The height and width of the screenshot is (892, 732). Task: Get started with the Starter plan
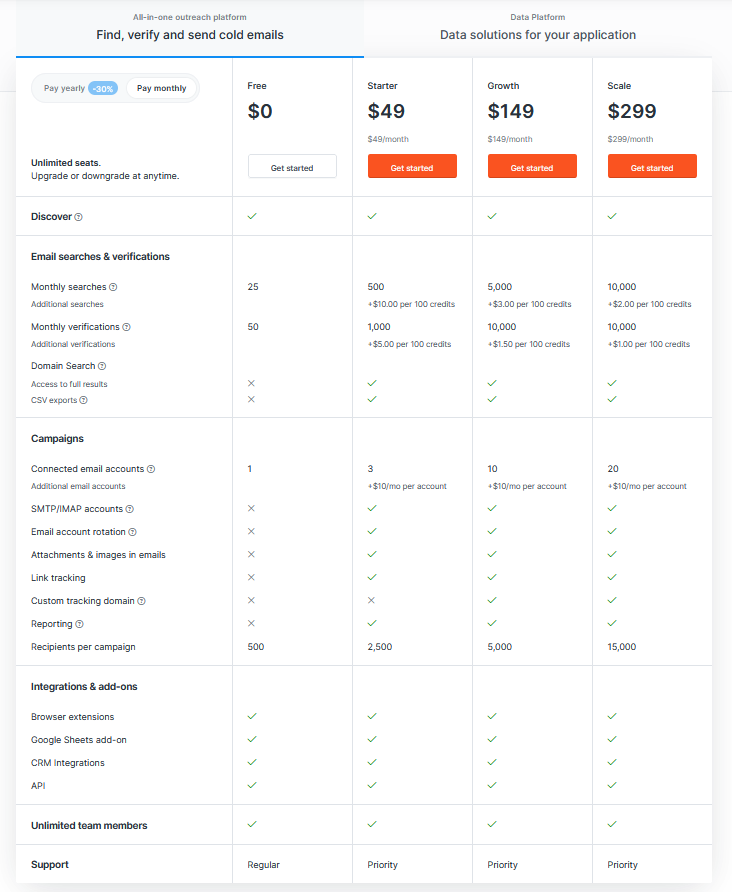point(412,166)
